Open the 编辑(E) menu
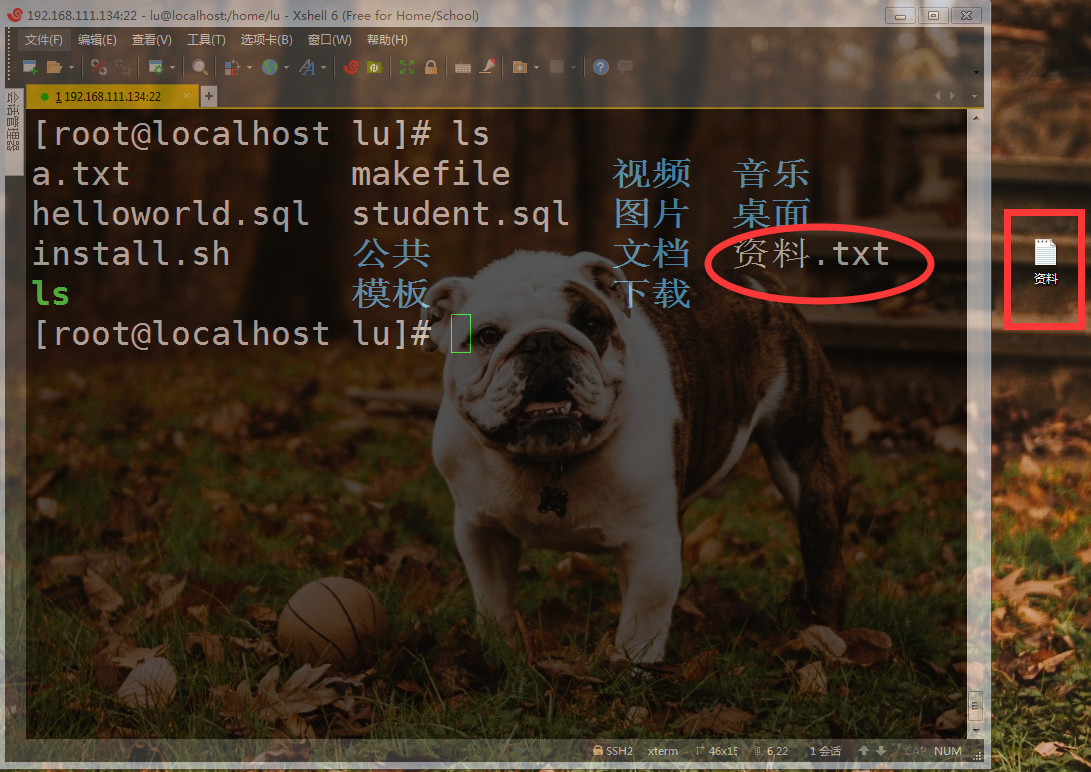This screenshot has width=1091, height=772. pos(97,40)
